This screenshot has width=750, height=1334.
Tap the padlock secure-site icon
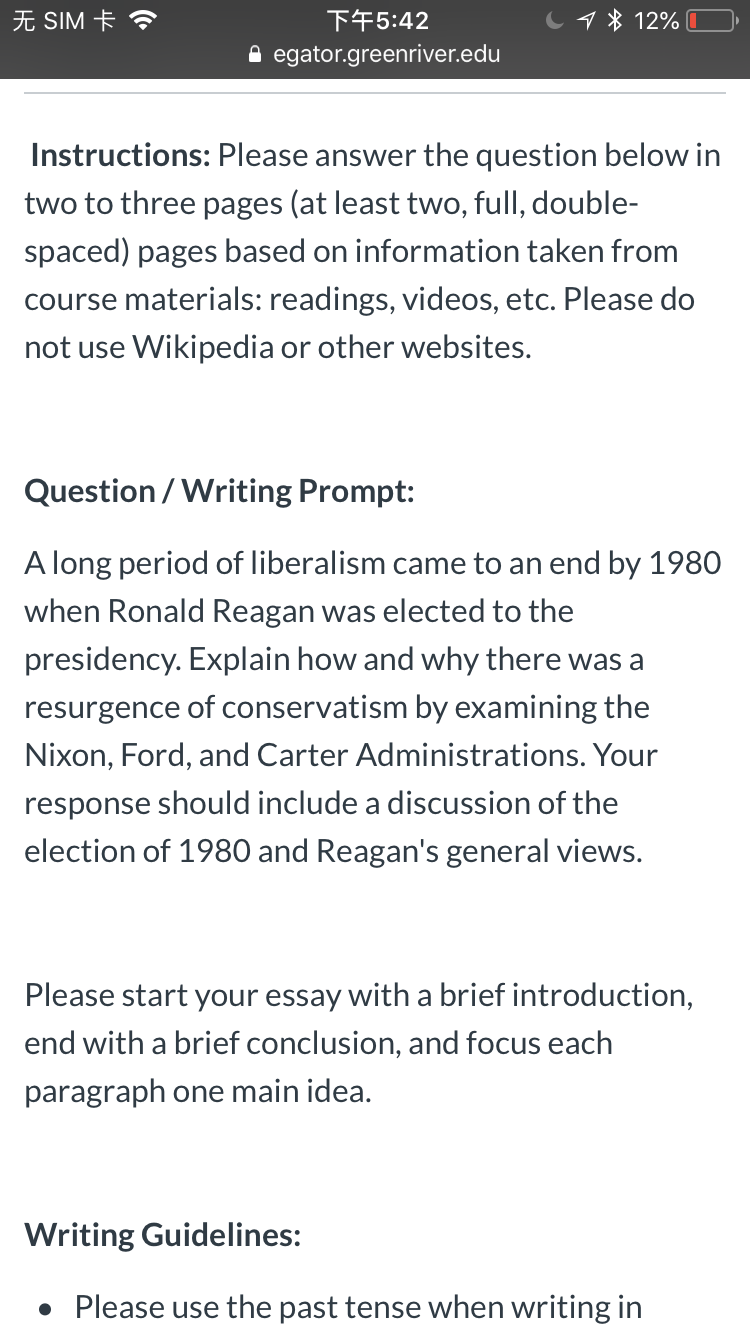tap(256, 55)
